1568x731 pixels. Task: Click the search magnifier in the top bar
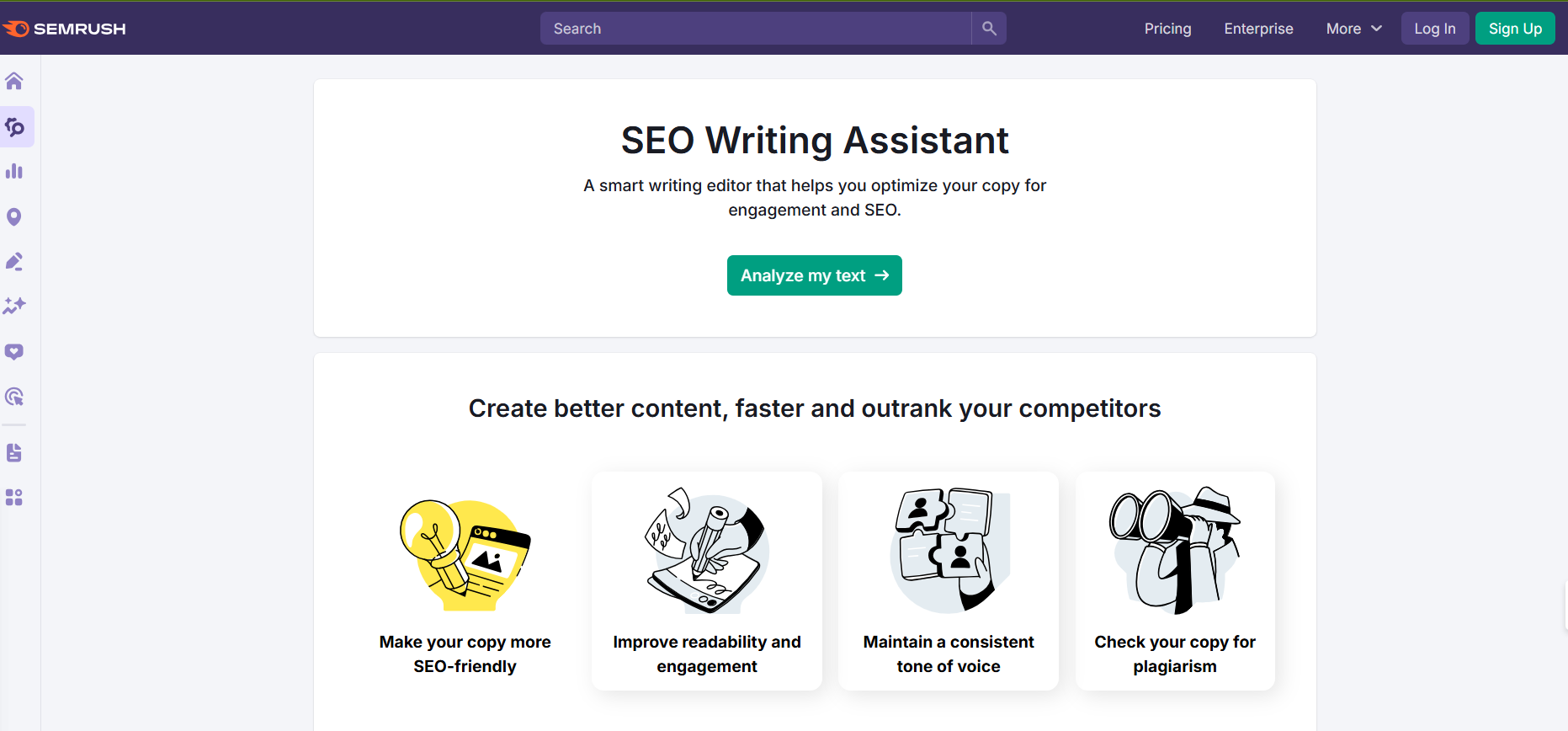988,28
